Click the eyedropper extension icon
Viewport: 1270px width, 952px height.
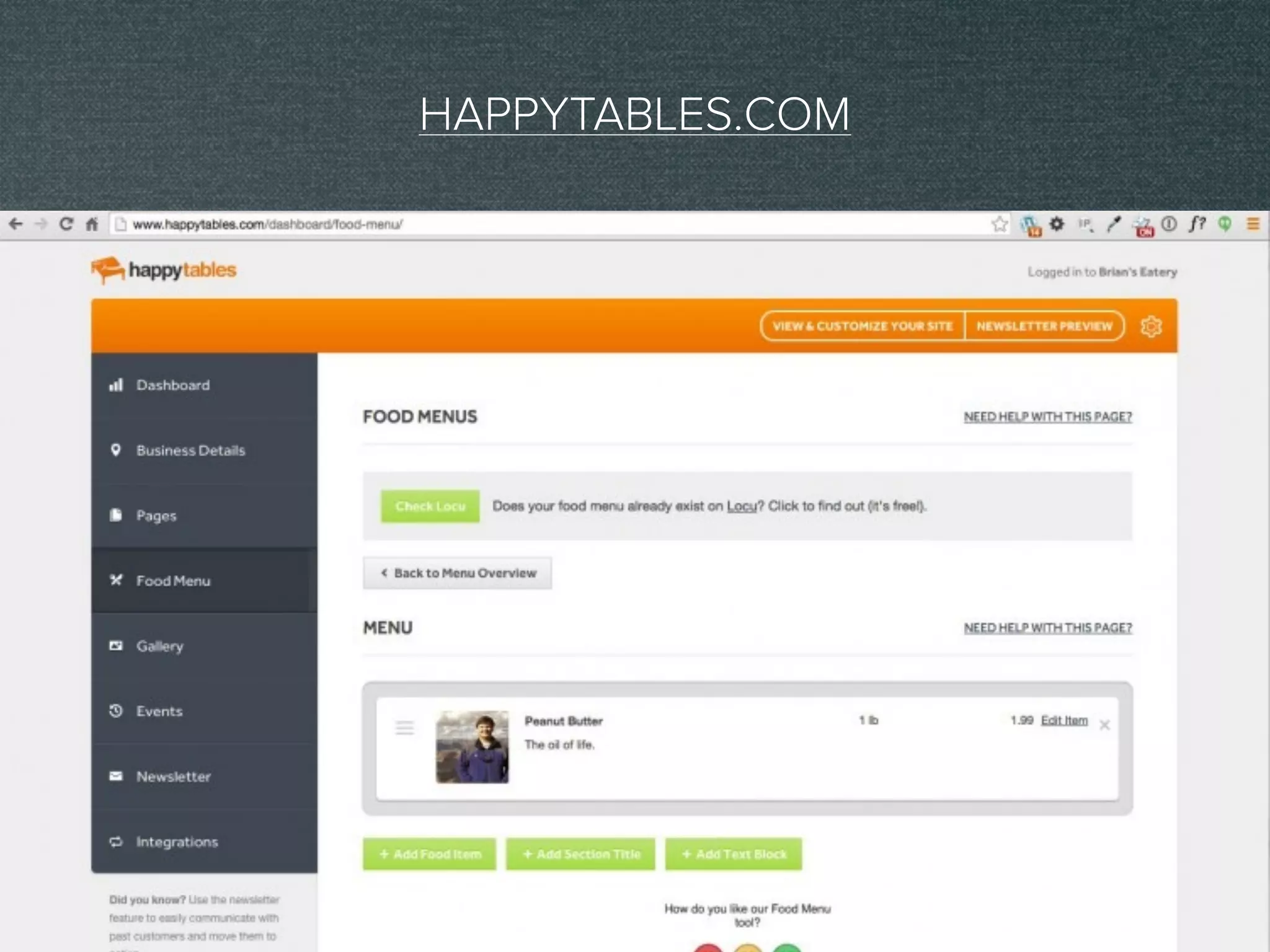pos(1114,224)
